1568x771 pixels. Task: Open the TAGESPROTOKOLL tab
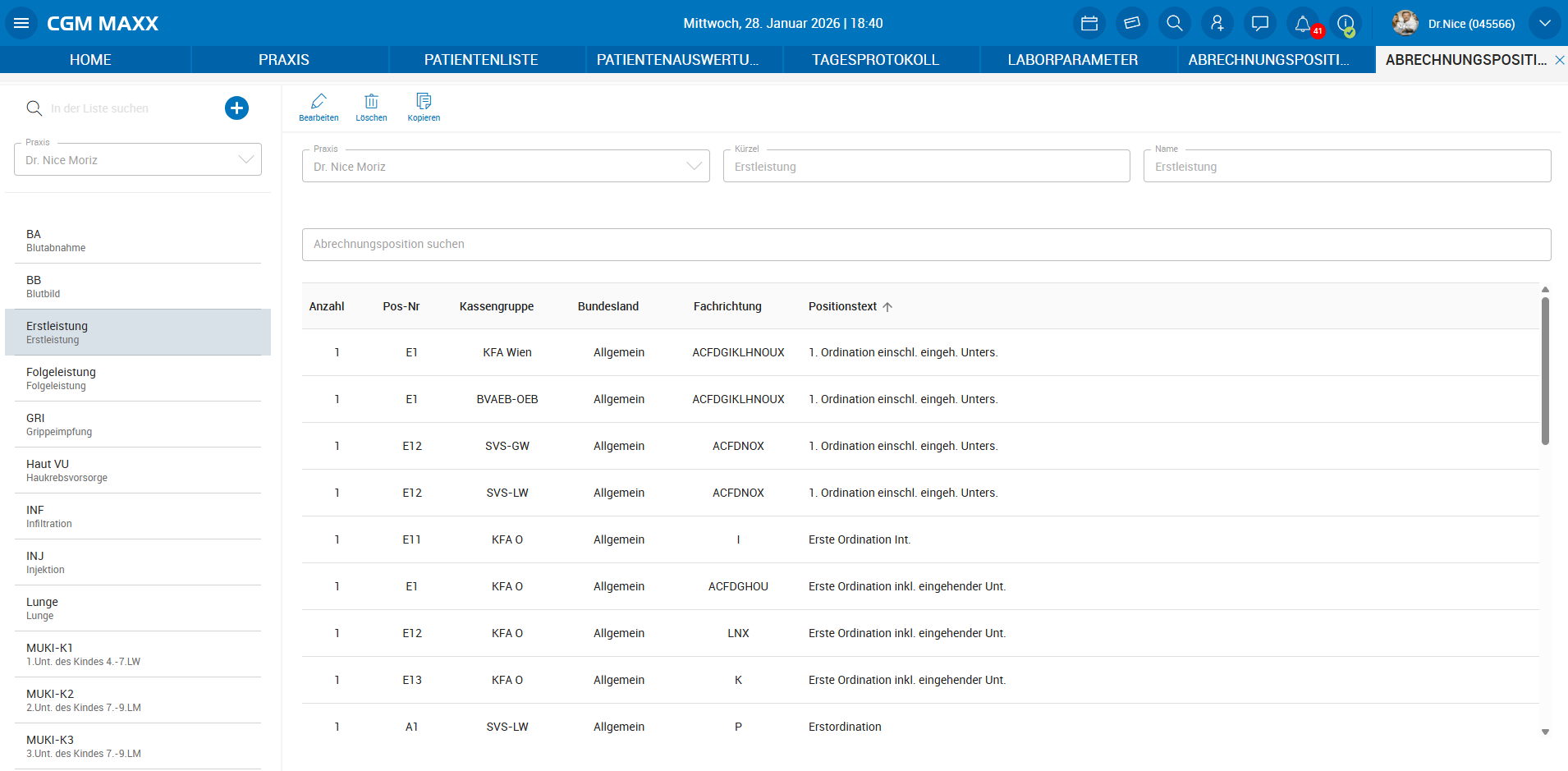click(x=875, y=60)
